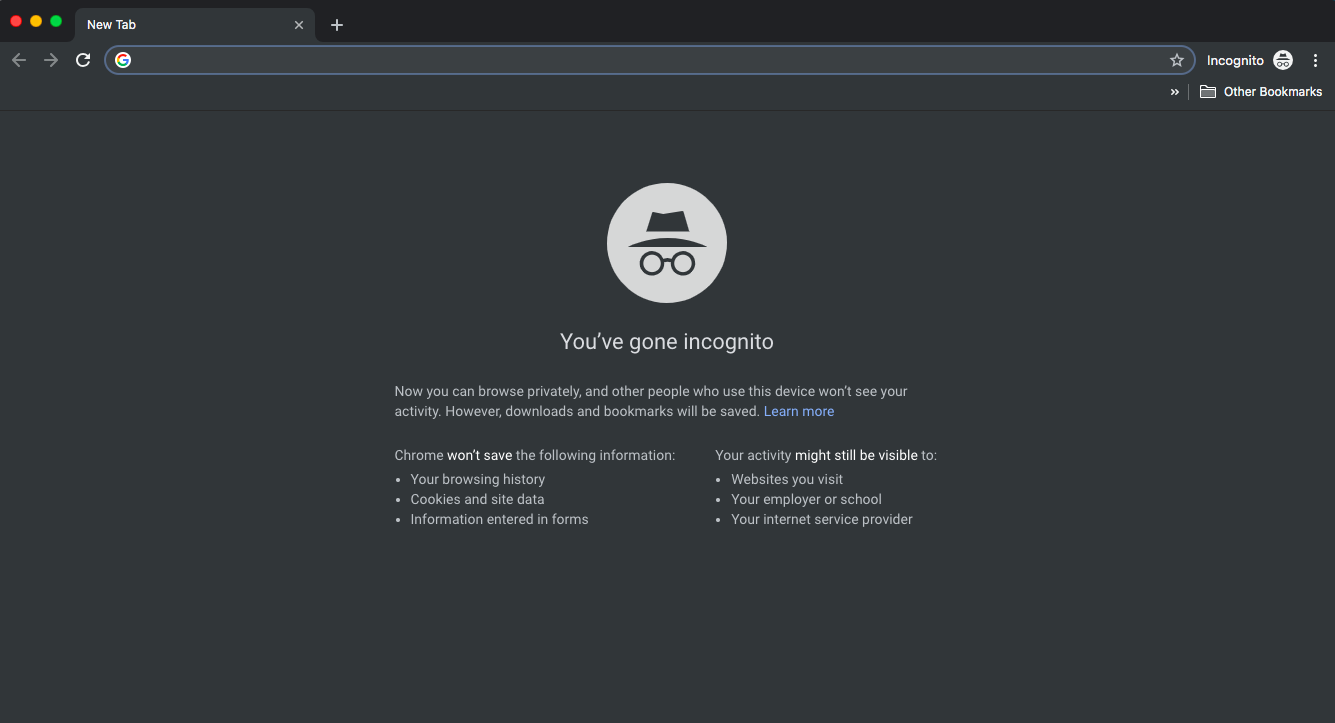The image size is (1335, 723).
Task: Click the Incognito hat and glasses badge icon
Action: (1283, 60)
